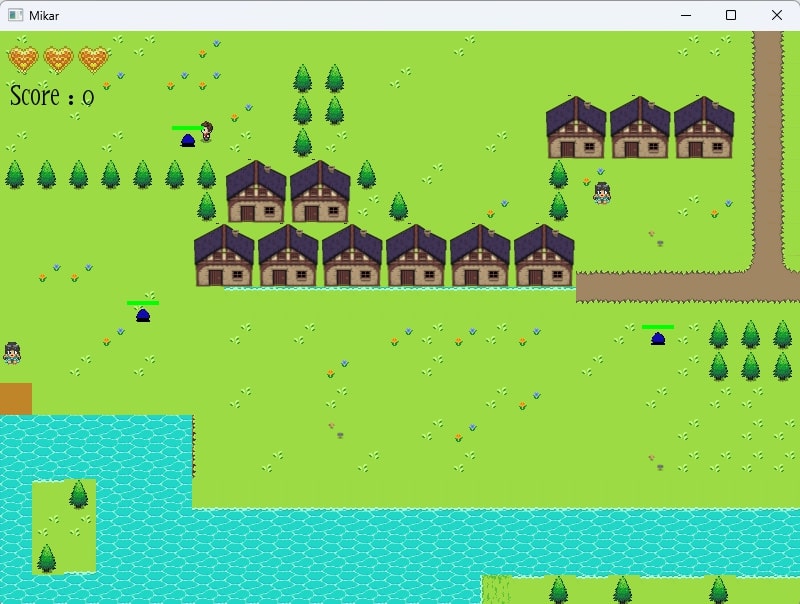Click the Mikar window title
Viewport: 800px width, 604px height.
tap(44, 15)
